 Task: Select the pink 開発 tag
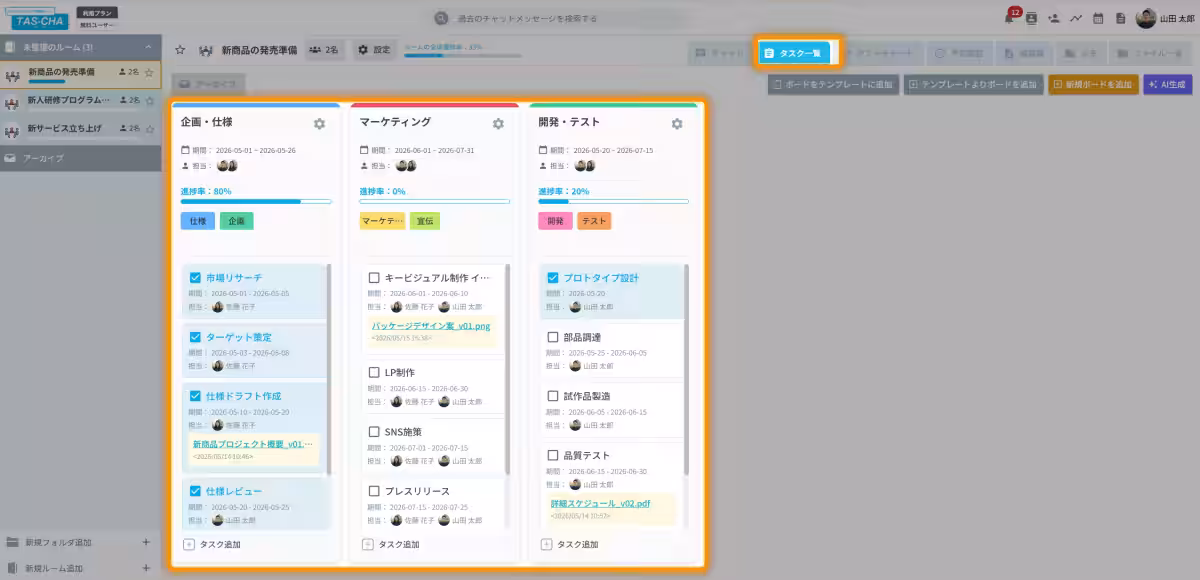coord(555,221)
